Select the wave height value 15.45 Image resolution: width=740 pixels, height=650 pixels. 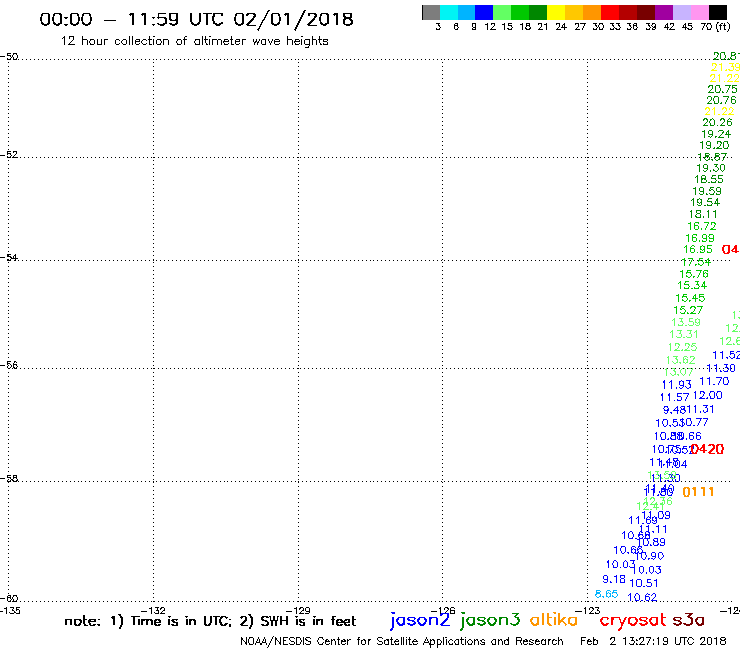click(x=690, y=298)
